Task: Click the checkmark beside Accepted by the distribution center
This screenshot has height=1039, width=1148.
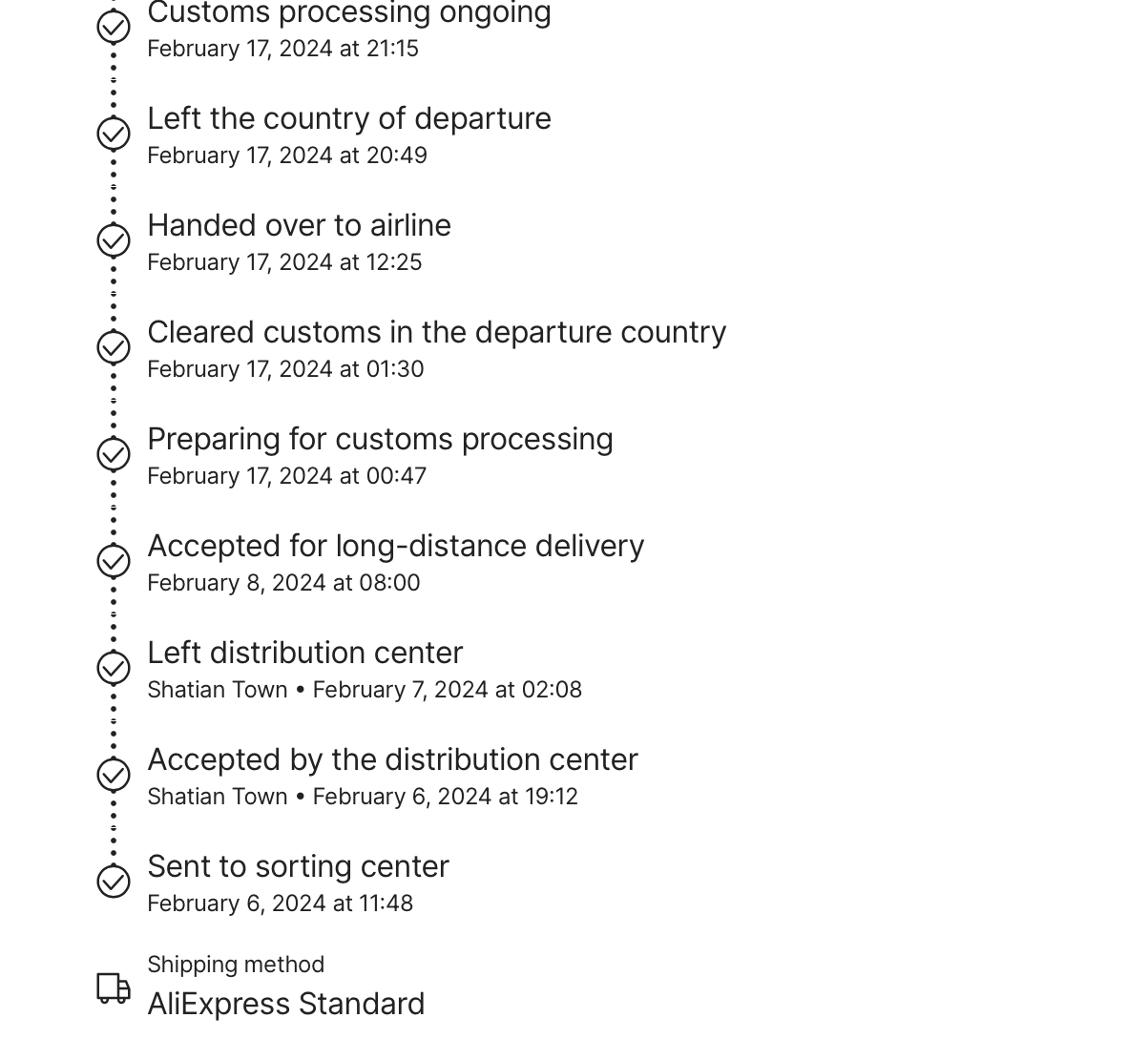Action: point(114,775)
